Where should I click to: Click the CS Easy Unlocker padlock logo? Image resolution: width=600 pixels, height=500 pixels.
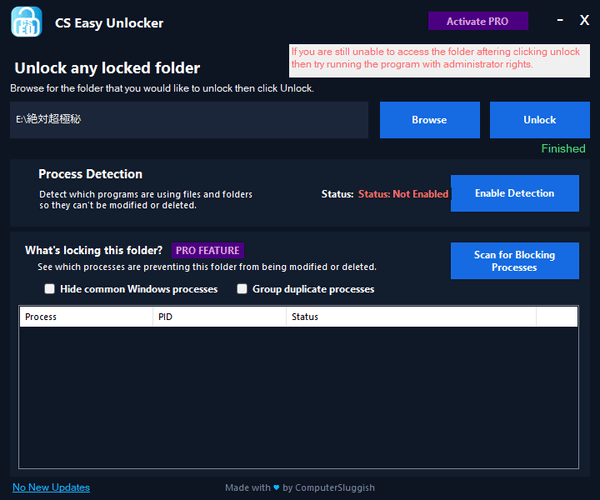pos(26,22)
